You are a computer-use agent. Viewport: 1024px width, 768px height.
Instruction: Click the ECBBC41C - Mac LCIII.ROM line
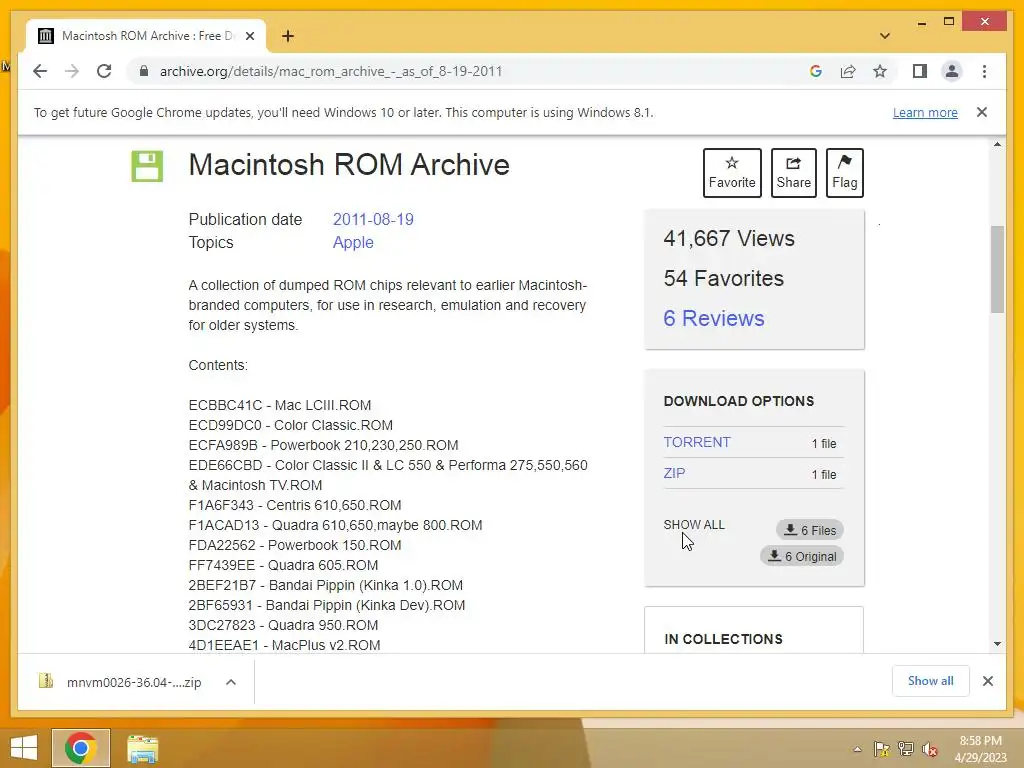280,405
